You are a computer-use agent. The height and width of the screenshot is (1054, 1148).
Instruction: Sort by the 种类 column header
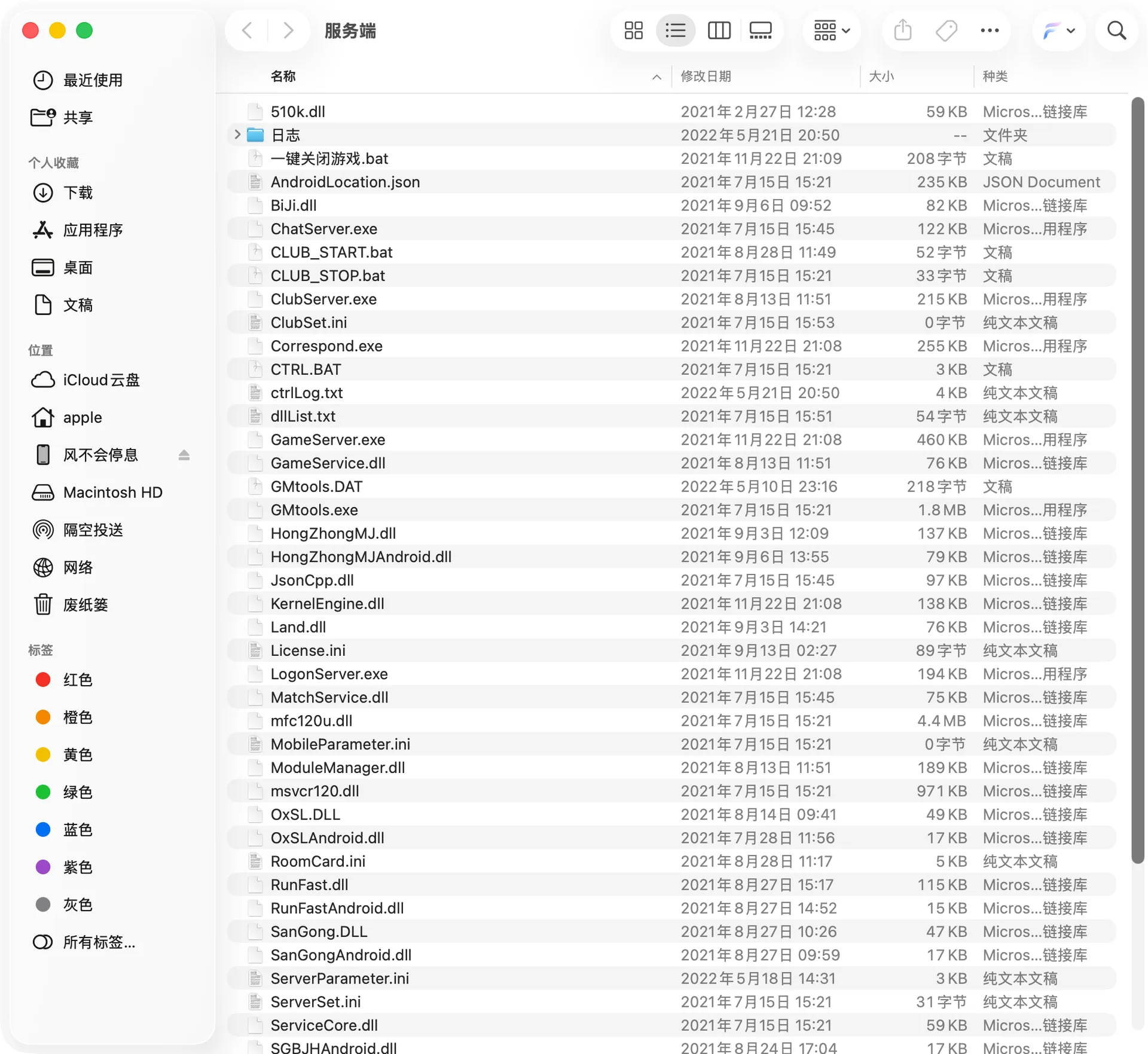(996, 77)
